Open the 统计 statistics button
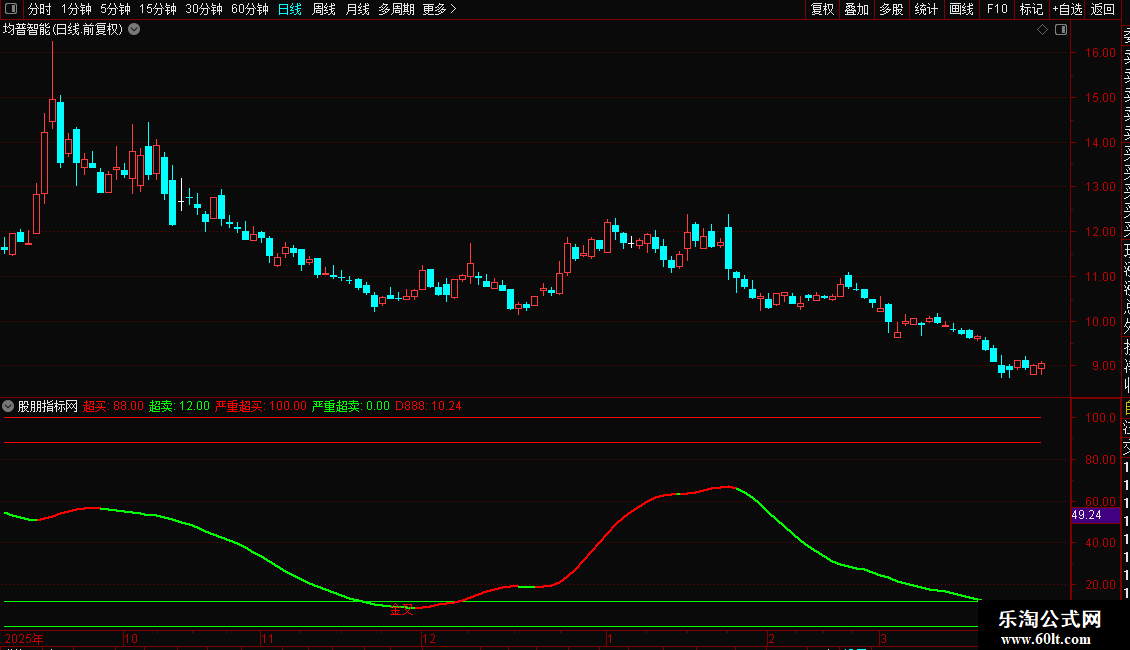 coord(926,9)
